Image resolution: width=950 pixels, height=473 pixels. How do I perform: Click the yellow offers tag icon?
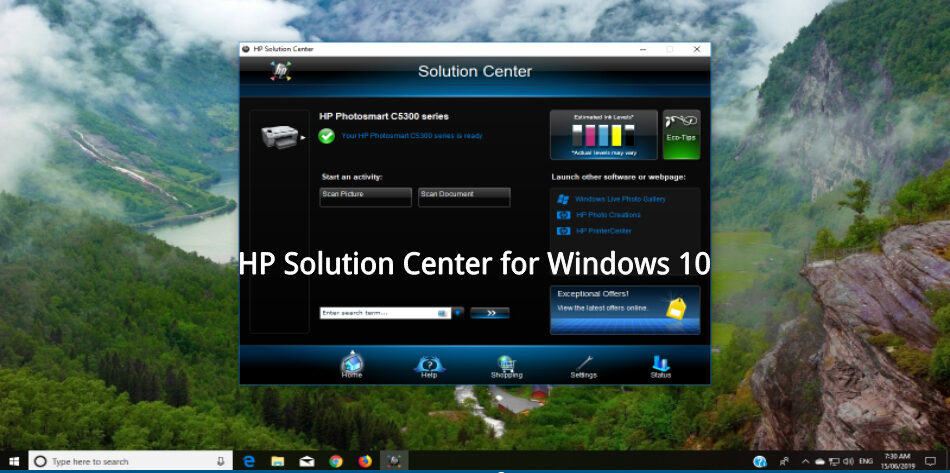[x=676, y=308]
